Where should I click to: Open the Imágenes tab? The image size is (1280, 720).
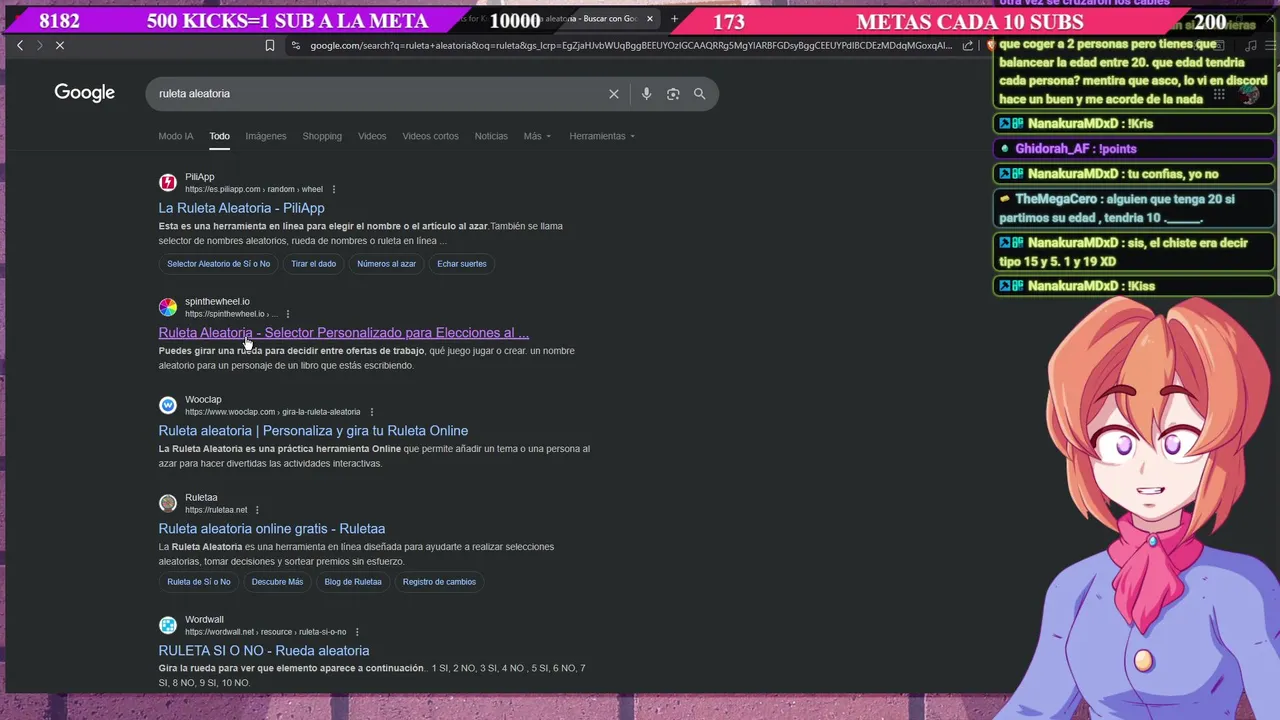click(x=266, y=136)
